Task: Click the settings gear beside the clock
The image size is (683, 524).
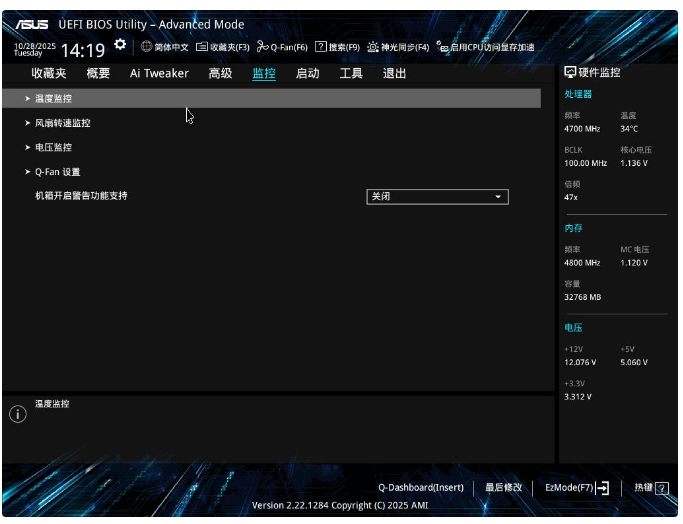Action: [120, 45]
